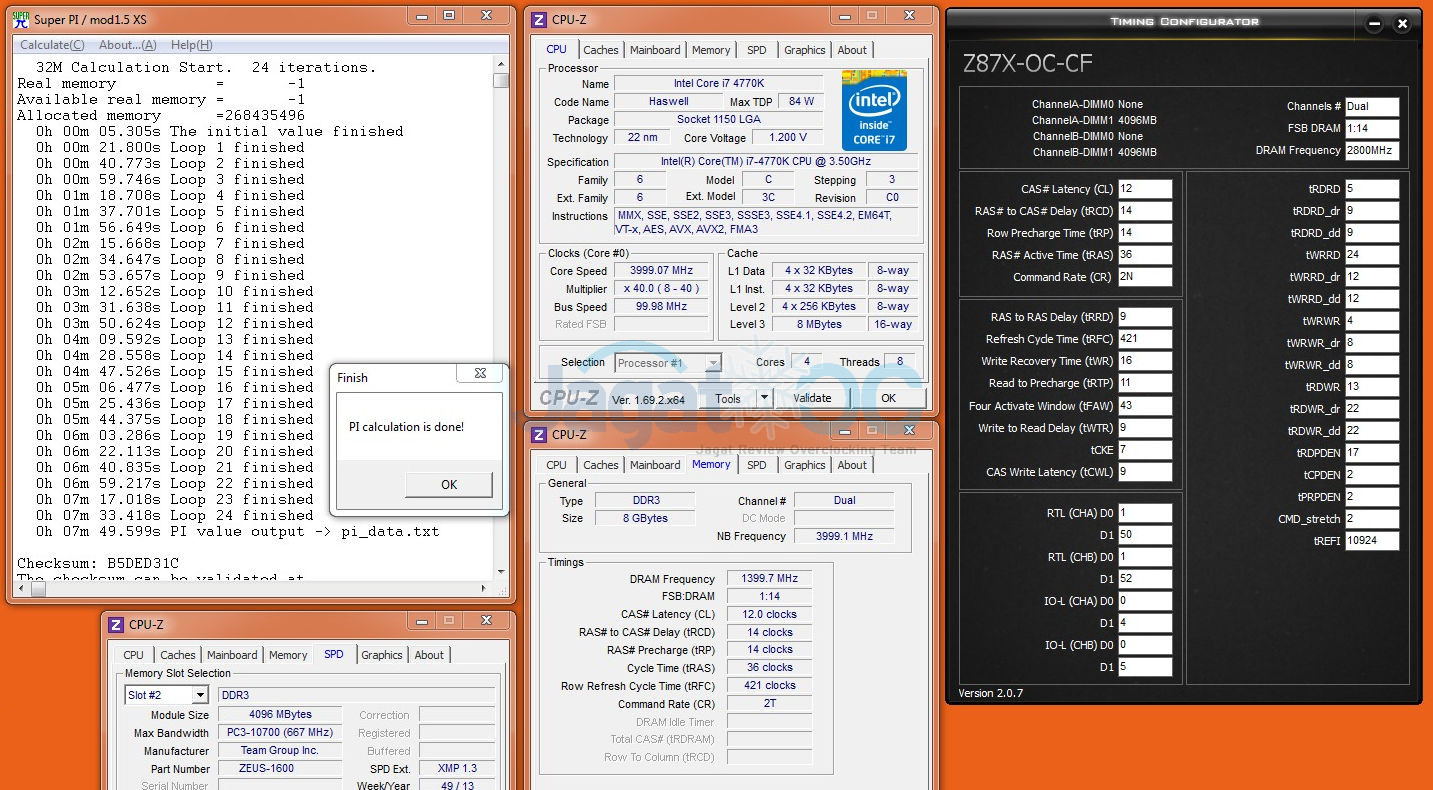Click the Super PI vertical scrollbar track
Screen dimensions: 1433x790
tap(501, 300)
